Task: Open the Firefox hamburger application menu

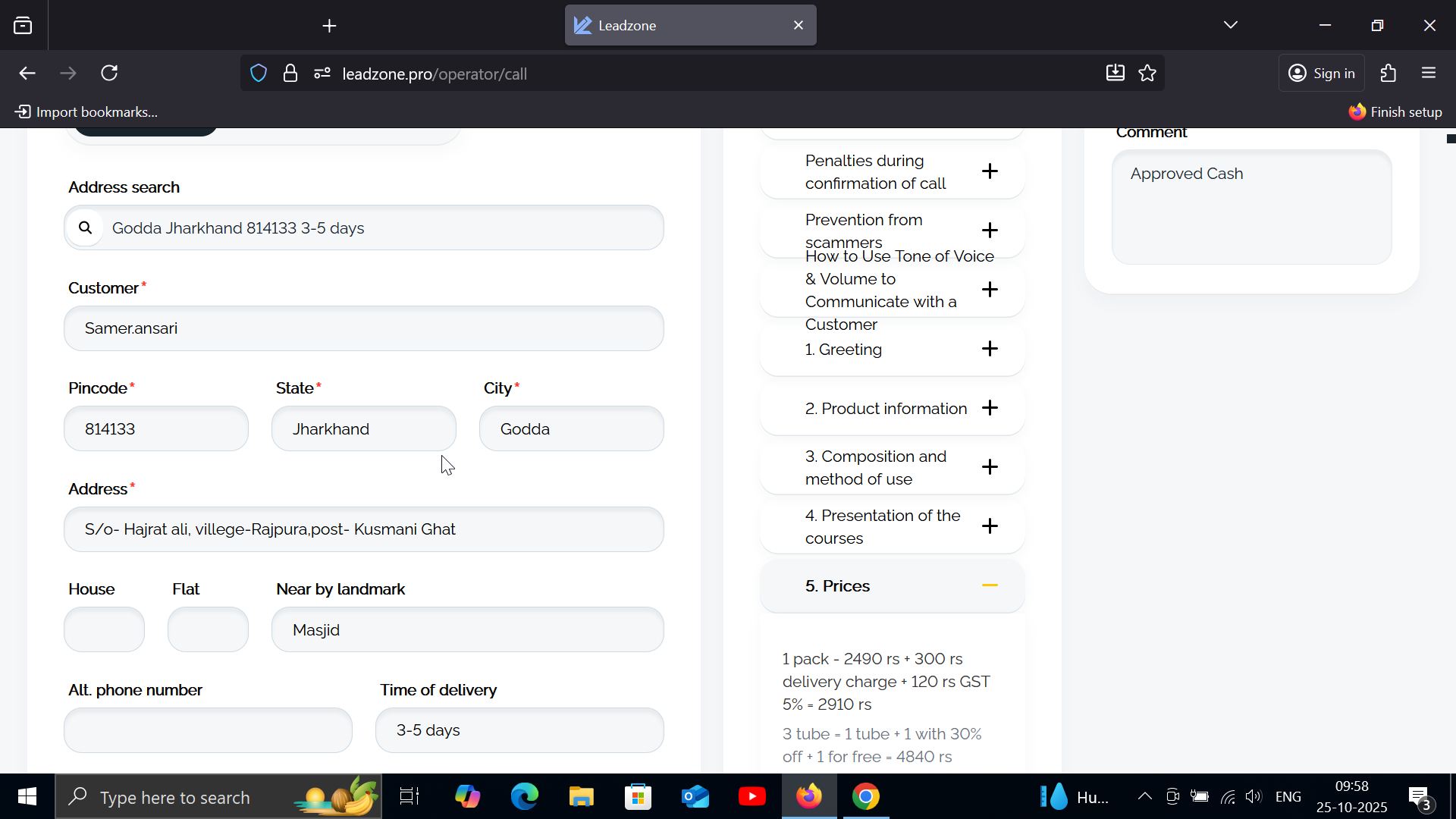Action: coord(1429,74)
